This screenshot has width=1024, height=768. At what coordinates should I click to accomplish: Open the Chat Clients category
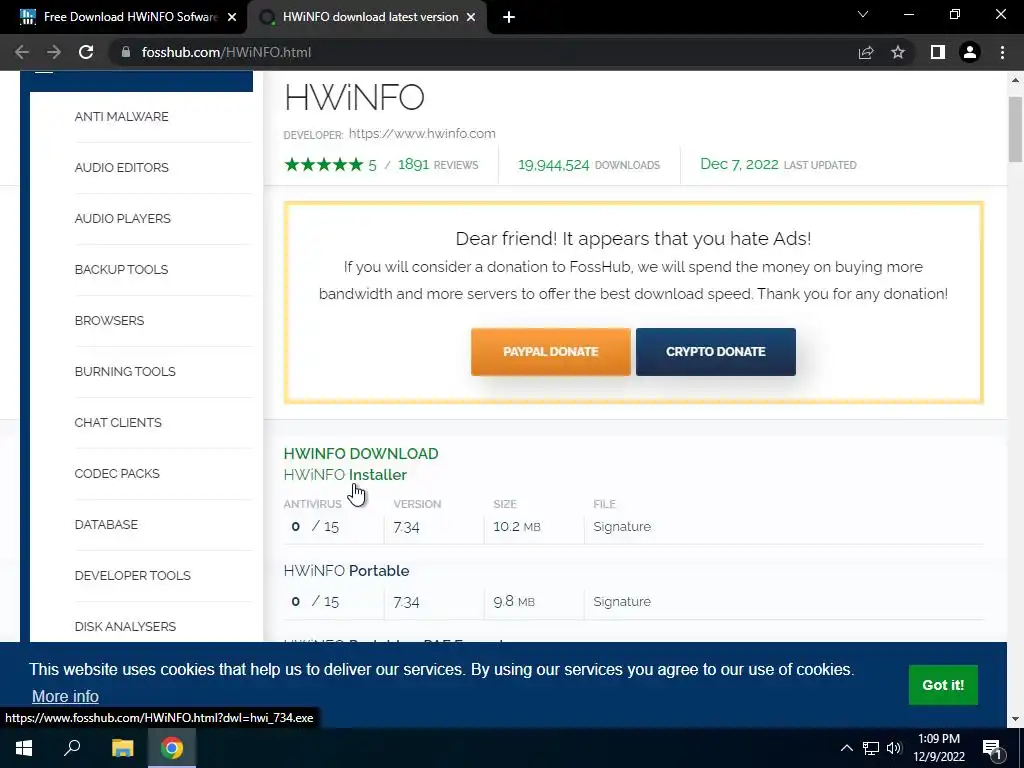tap(118, 423)
